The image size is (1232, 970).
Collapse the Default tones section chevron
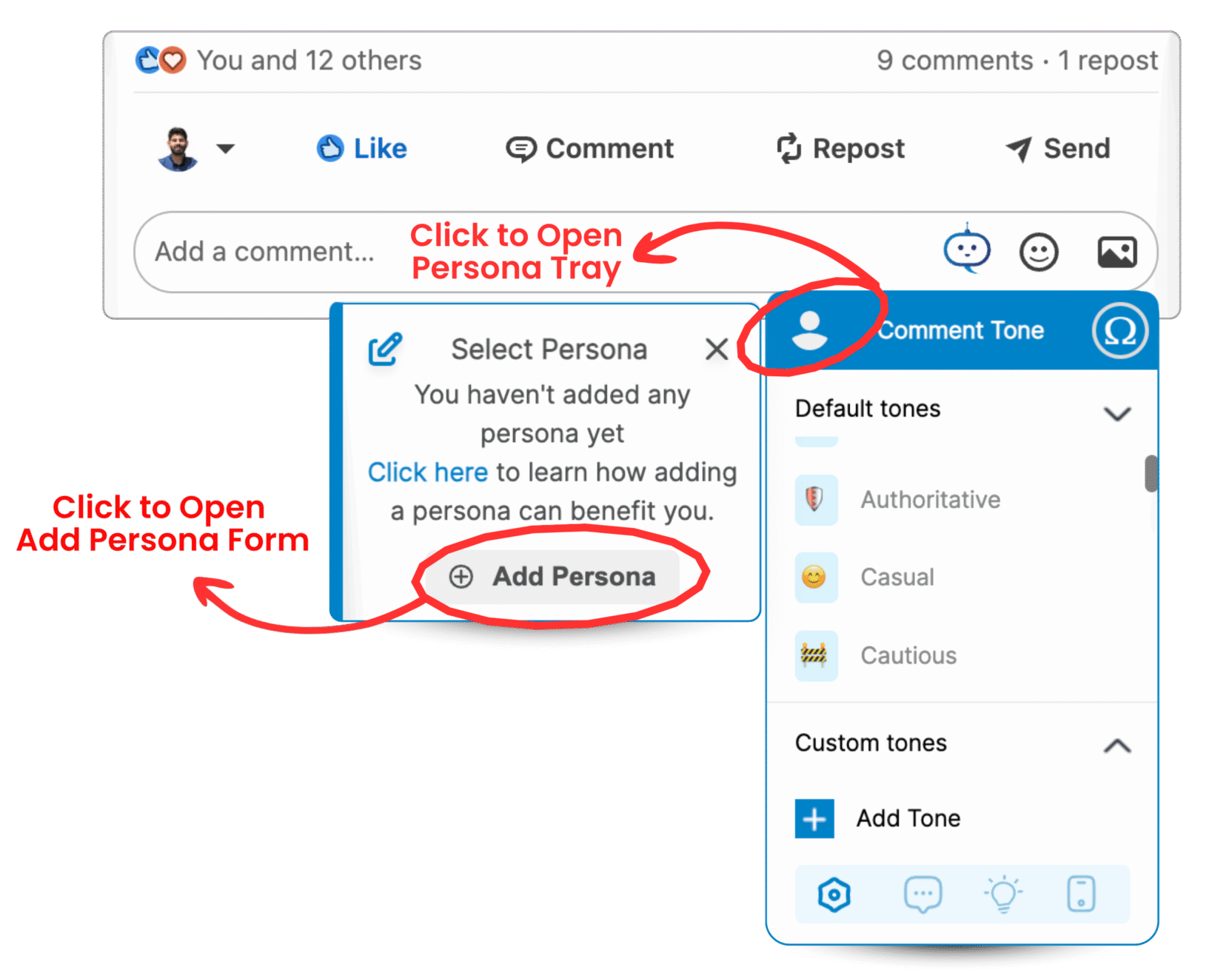1117,413
